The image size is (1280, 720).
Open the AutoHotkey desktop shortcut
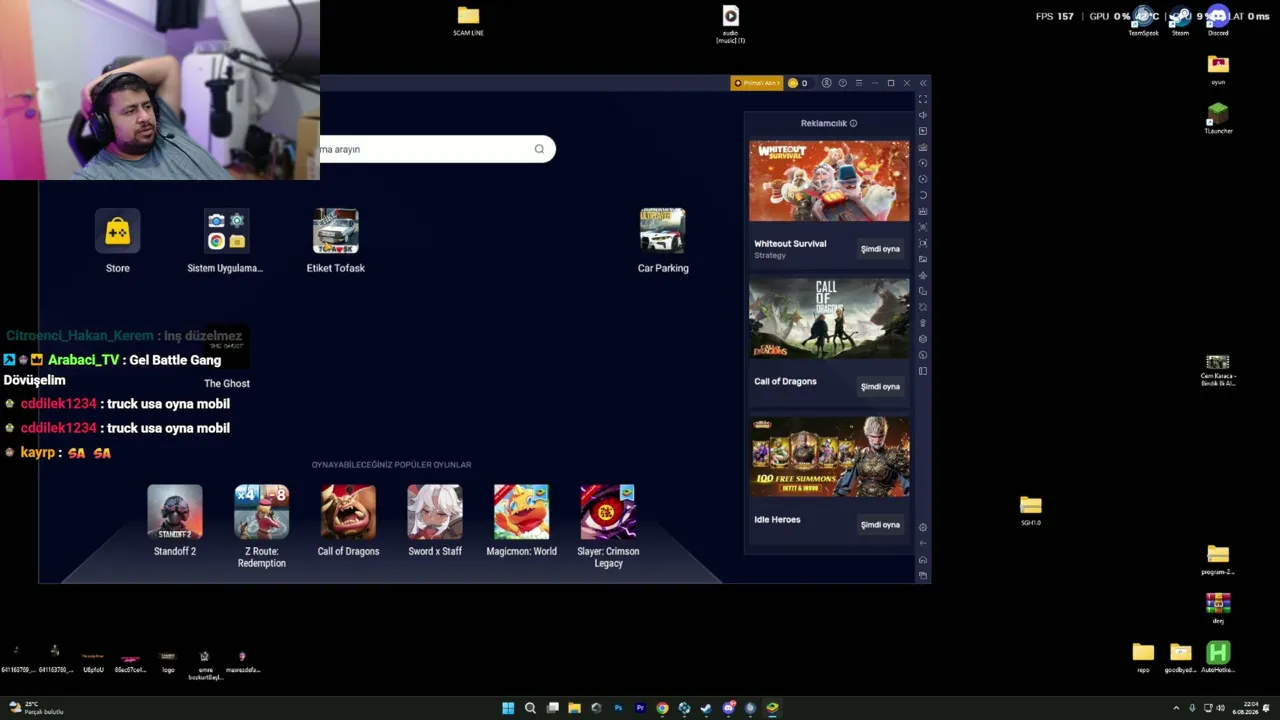pos(1218,657)
